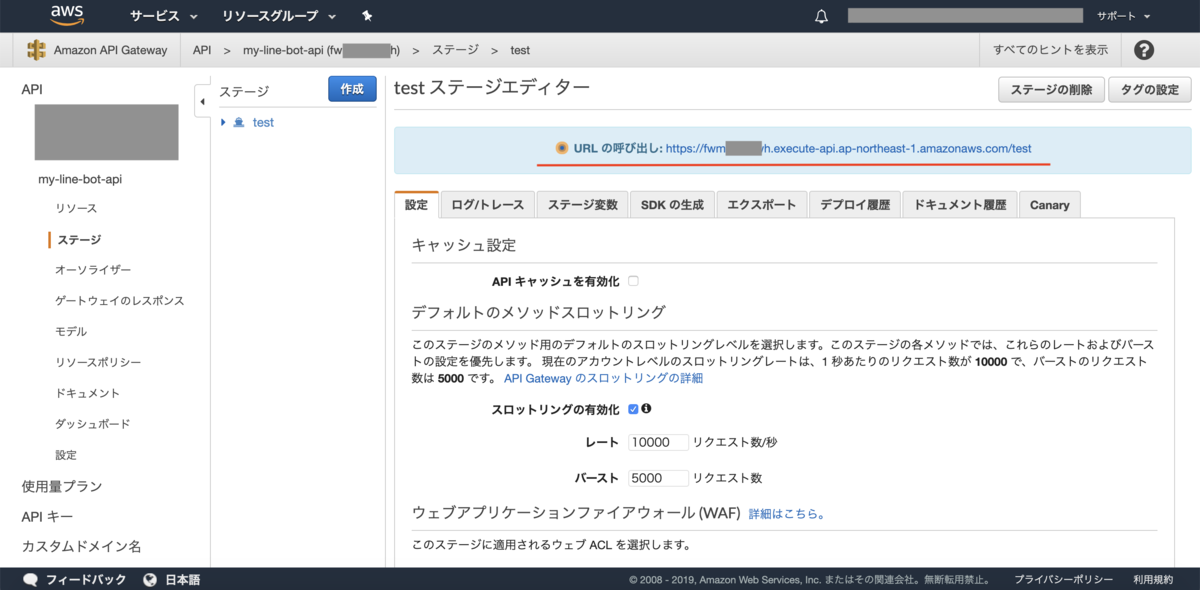1200x590 pixels.
Task: Open the invoke URL link
Action: pyautogui.click(x=848, y=149)
